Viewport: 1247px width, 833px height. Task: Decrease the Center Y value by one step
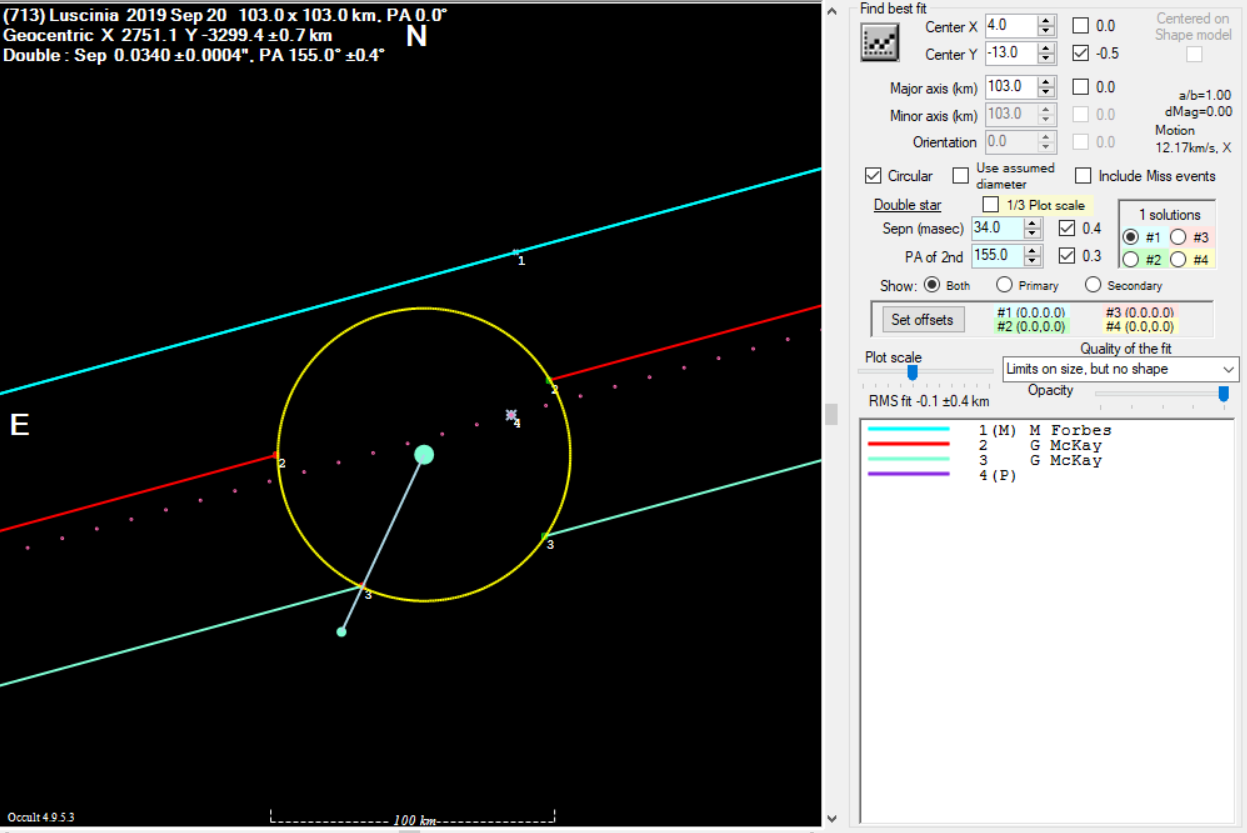pos(1047,60)
